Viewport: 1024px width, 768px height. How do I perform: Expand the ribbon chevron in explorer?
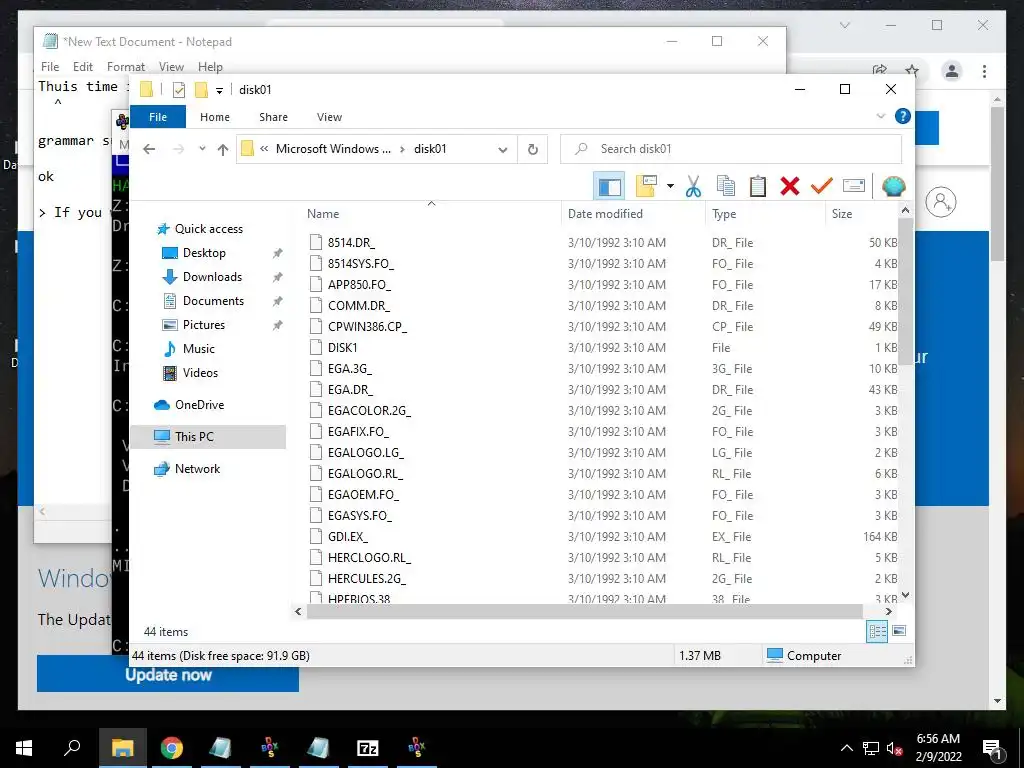(x=880, y=116)
